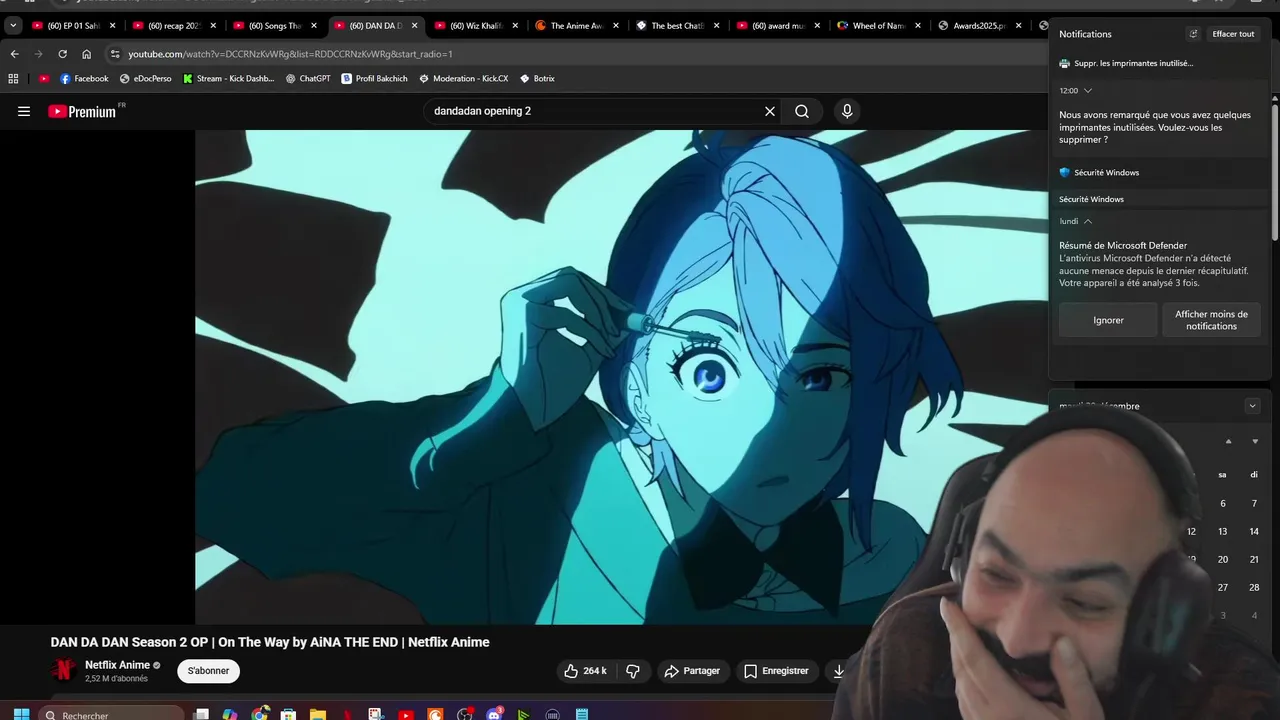
Task: Click the youtube.com address bar URL
Action: click(x=290, y=54)
